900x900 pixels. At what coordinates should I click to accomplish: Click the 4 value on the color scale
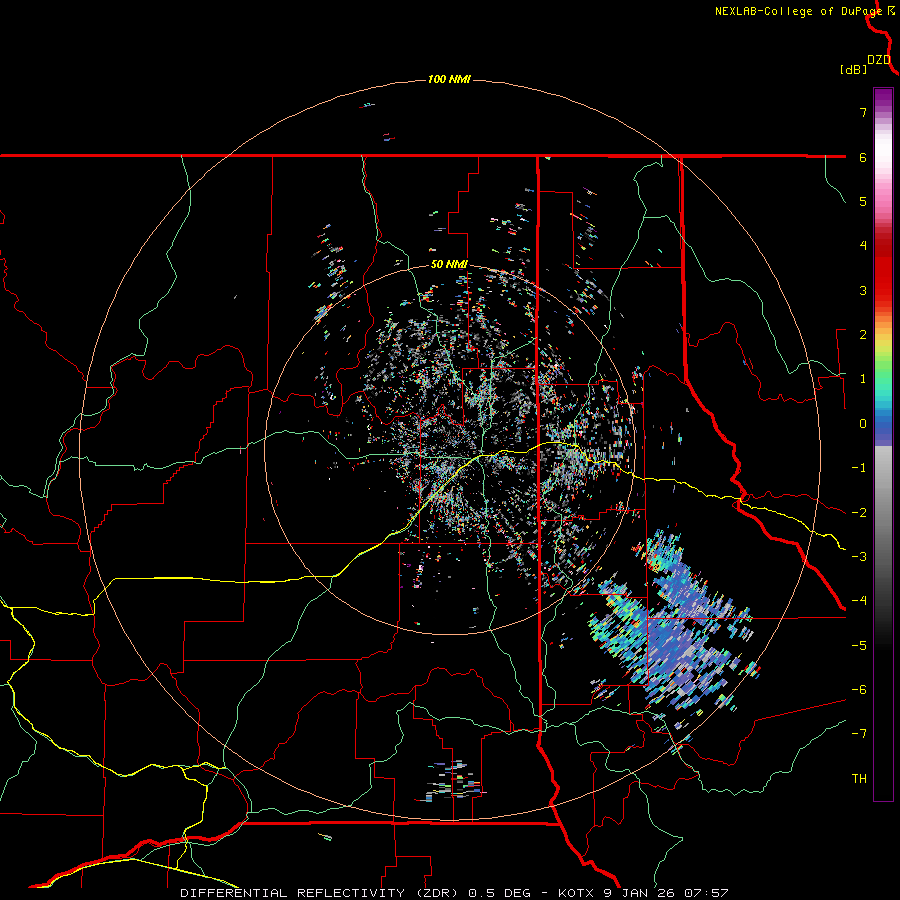pos(863,246)
